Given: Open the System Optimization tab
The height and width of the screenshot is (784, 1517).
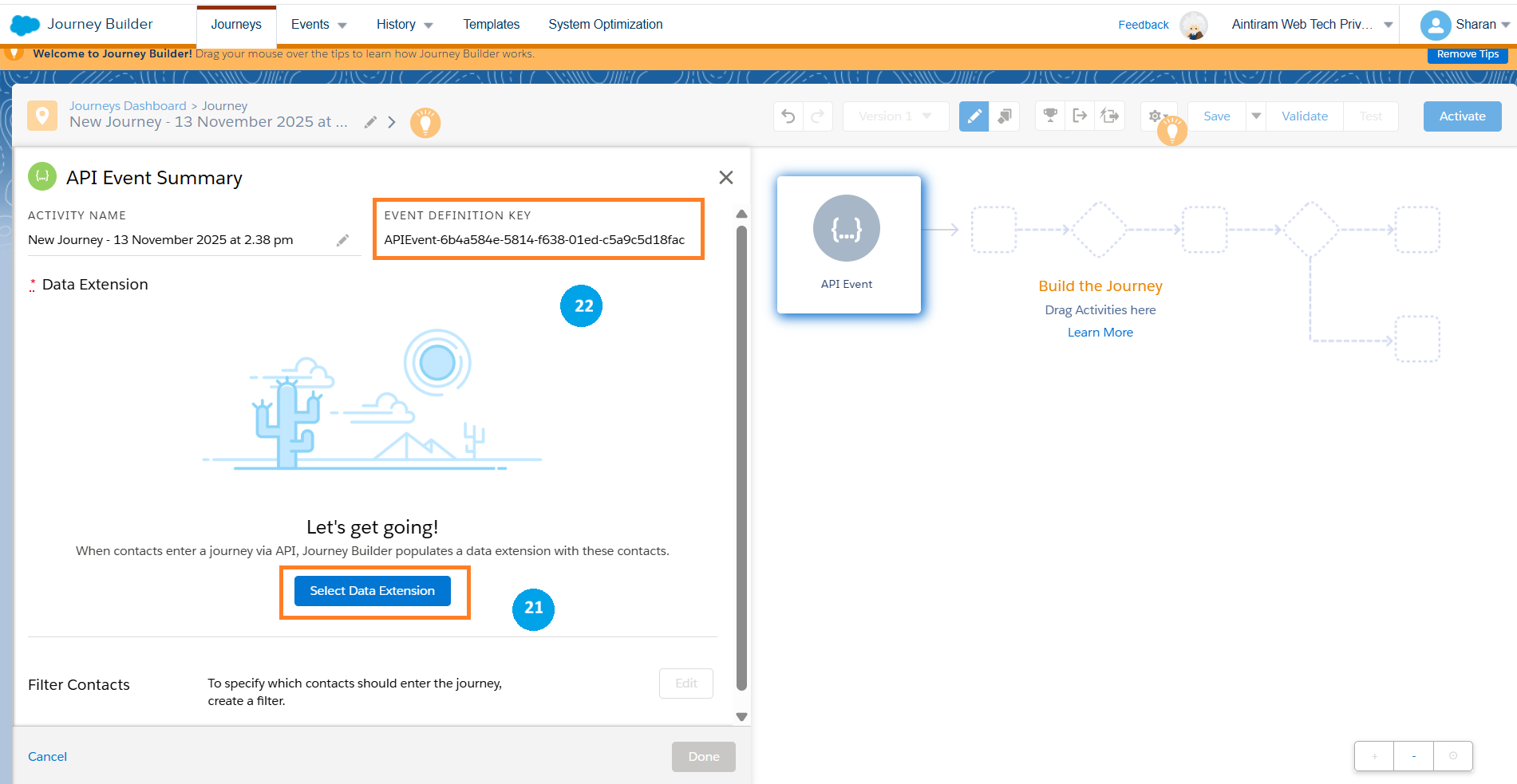Looking at the screenshot, I should tap(605, 25).
